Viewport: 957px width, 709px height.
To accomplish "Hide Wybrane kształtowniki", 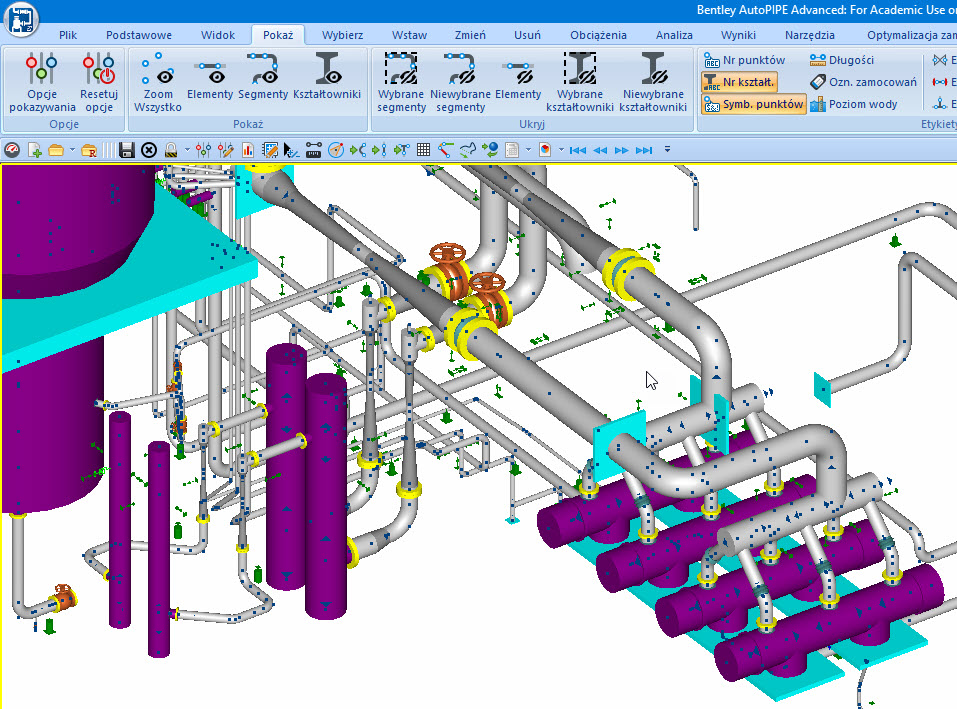I will [580, 82].
